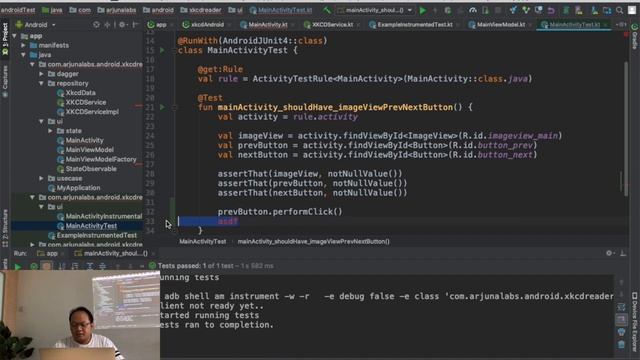Click the Gradle side tool button
This screenshot has width=640, height=360.
pyautogui.click(x=635, y=37)
